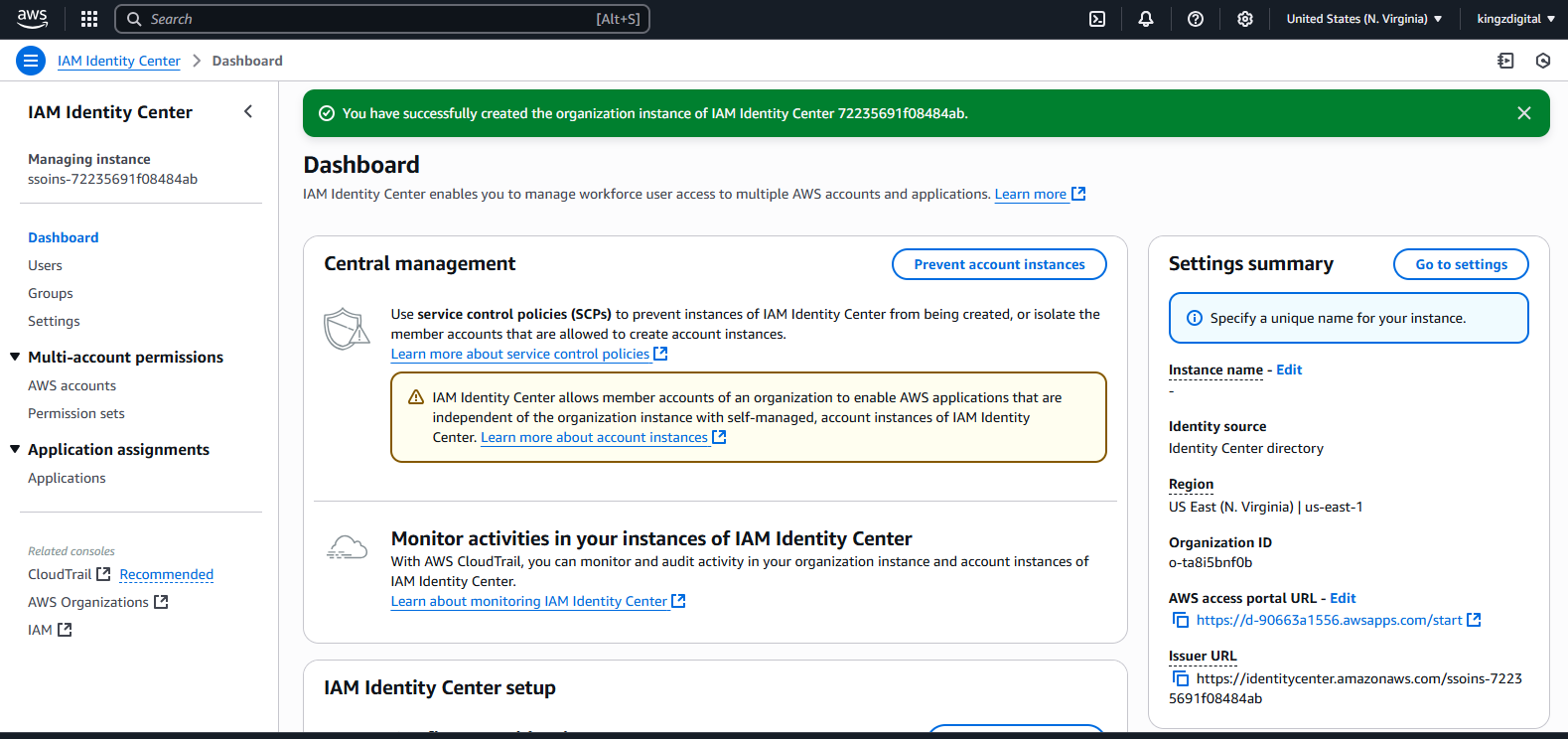The height and width of the screenshot is (739, 1568).
Task: Click external link icon beside Learn more
Action: [x=1078, y=194]
